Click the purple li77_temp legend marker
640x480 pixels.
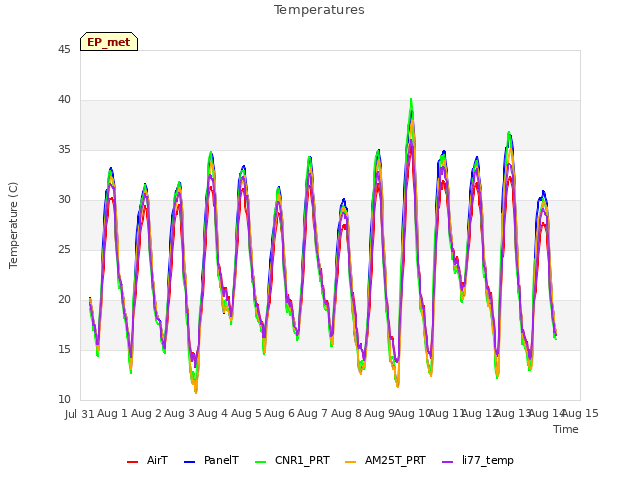pos(448,462)
